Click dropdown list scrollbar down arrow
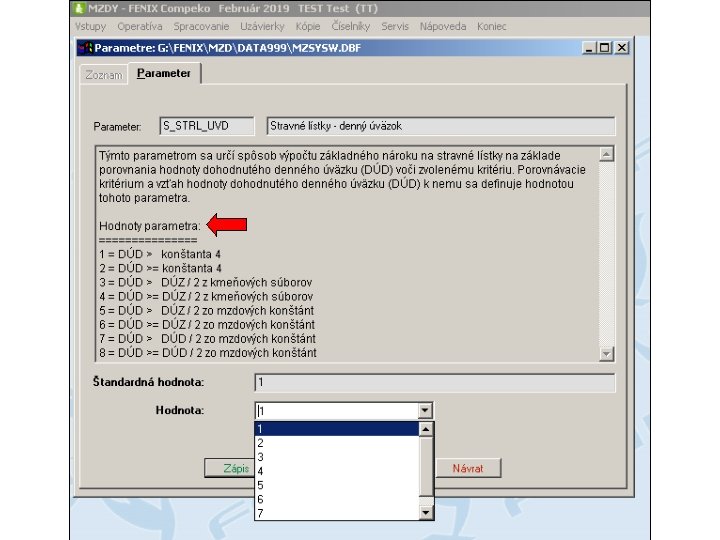This screenshot has height=540, width=720. pos(426,512)
